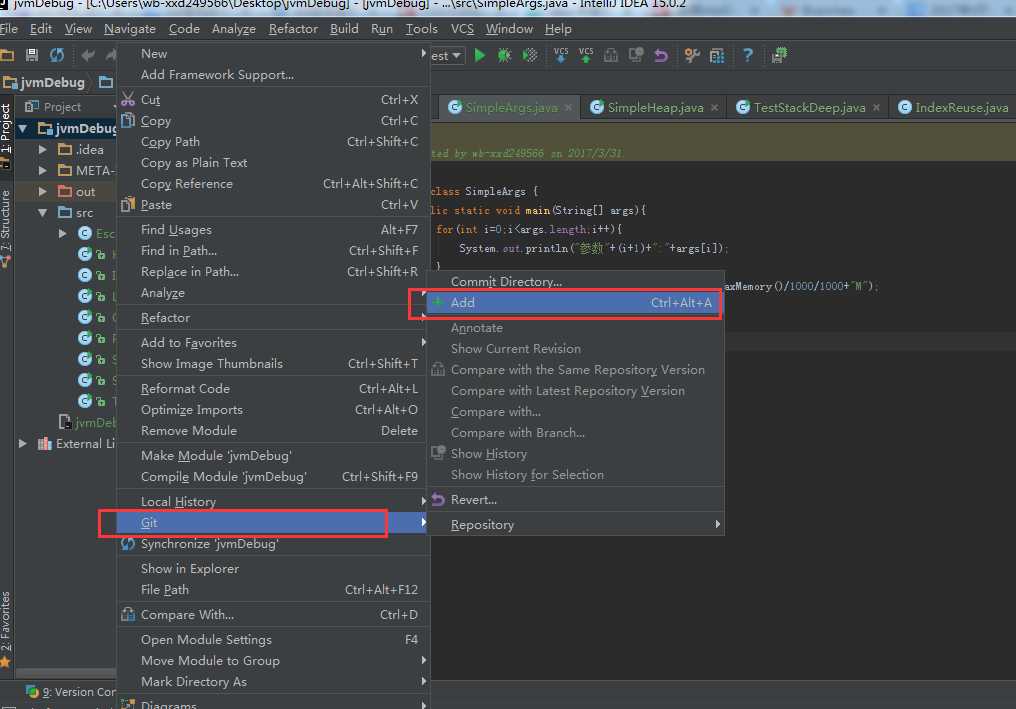Click the Compare with repository toolbar icon
This screenshot has width=1016, height=709.
tap(610, 56)
